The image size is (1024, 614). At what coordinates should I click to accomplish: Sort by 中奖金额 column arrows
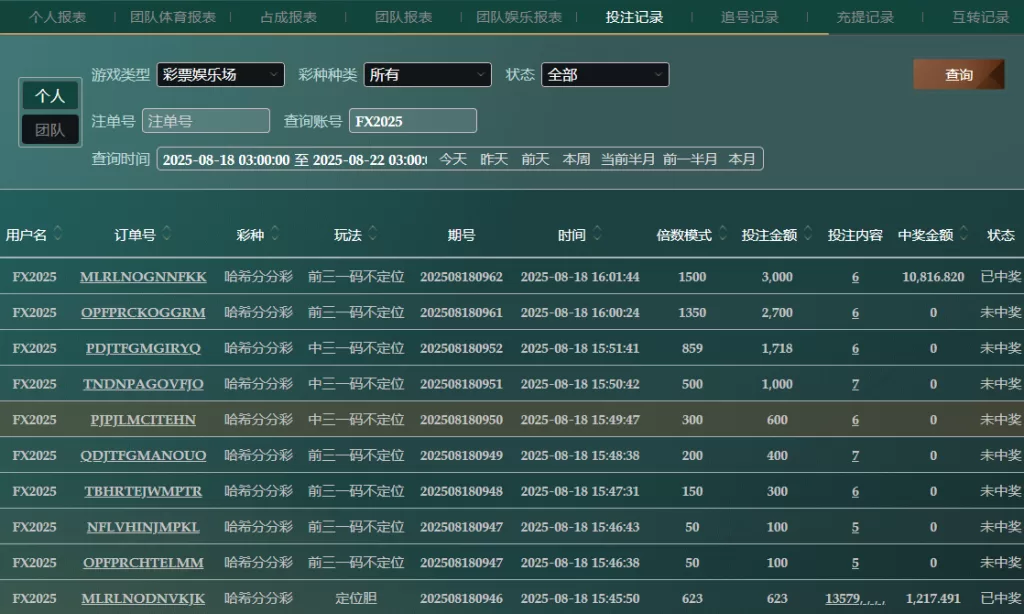[x=965, y=233]
